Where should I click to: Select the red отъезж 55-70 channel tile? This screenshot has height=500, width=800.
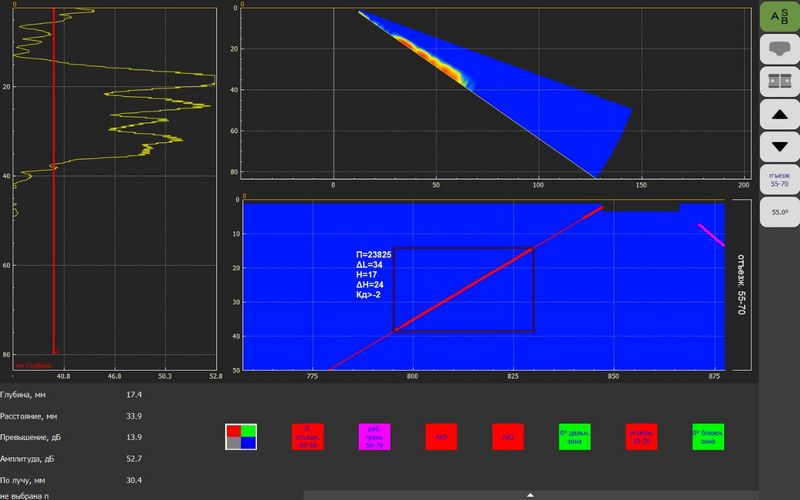click(x=641, y=437)
